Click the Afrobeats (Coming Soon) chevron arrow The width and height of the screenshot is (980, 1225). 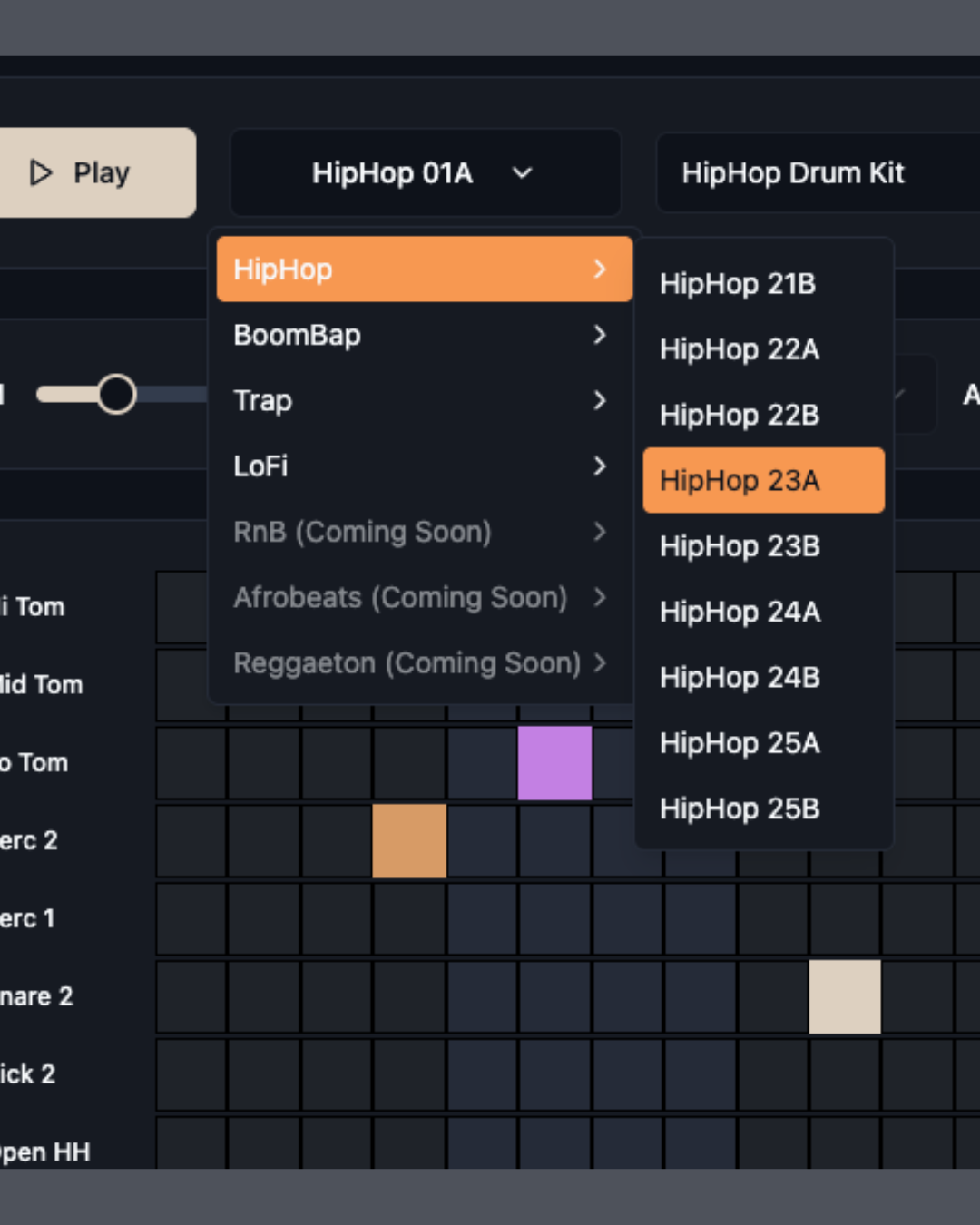tap(600, 597)
